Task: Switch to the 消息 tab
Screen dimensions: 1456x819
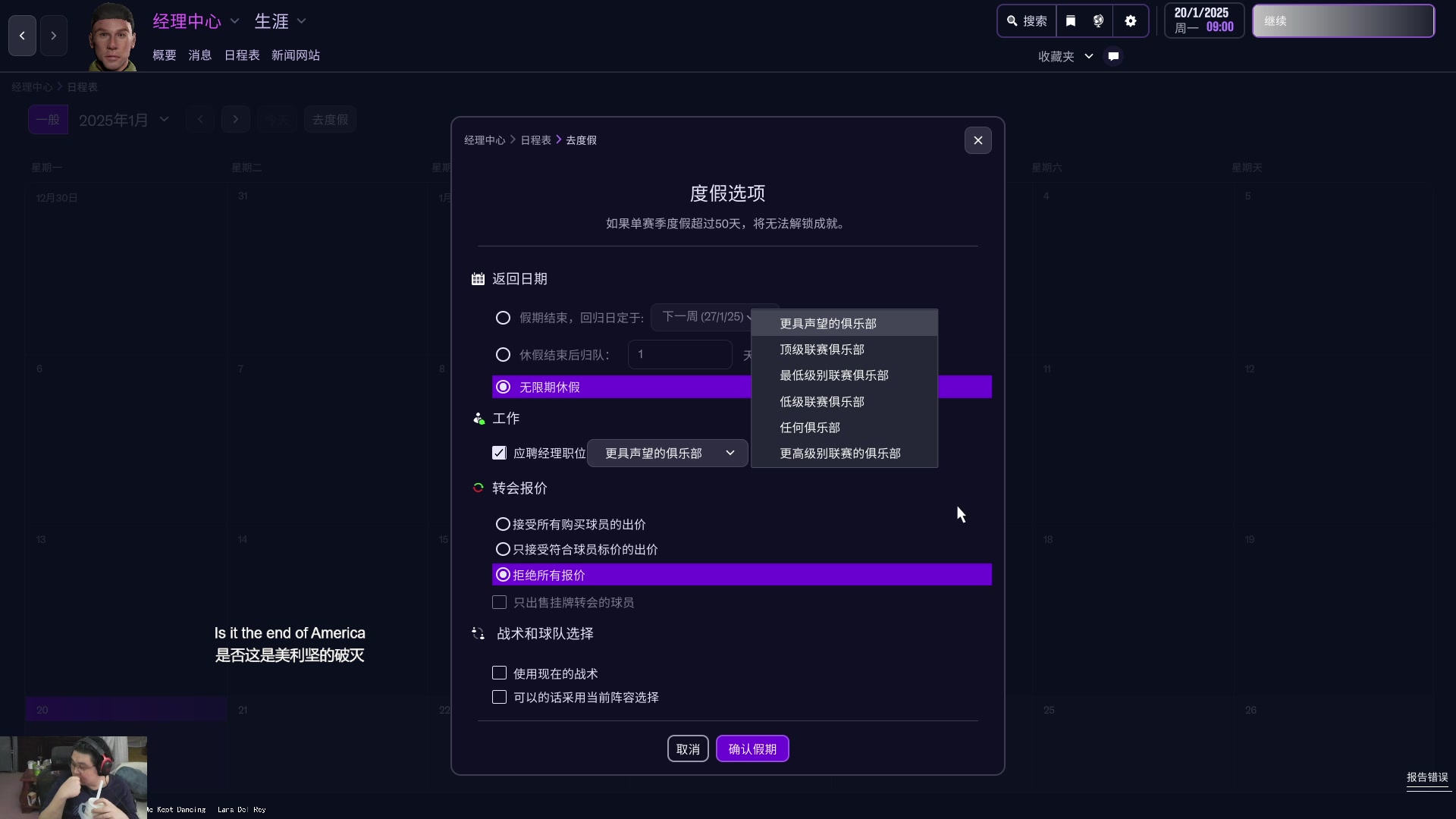Action: 199,55
